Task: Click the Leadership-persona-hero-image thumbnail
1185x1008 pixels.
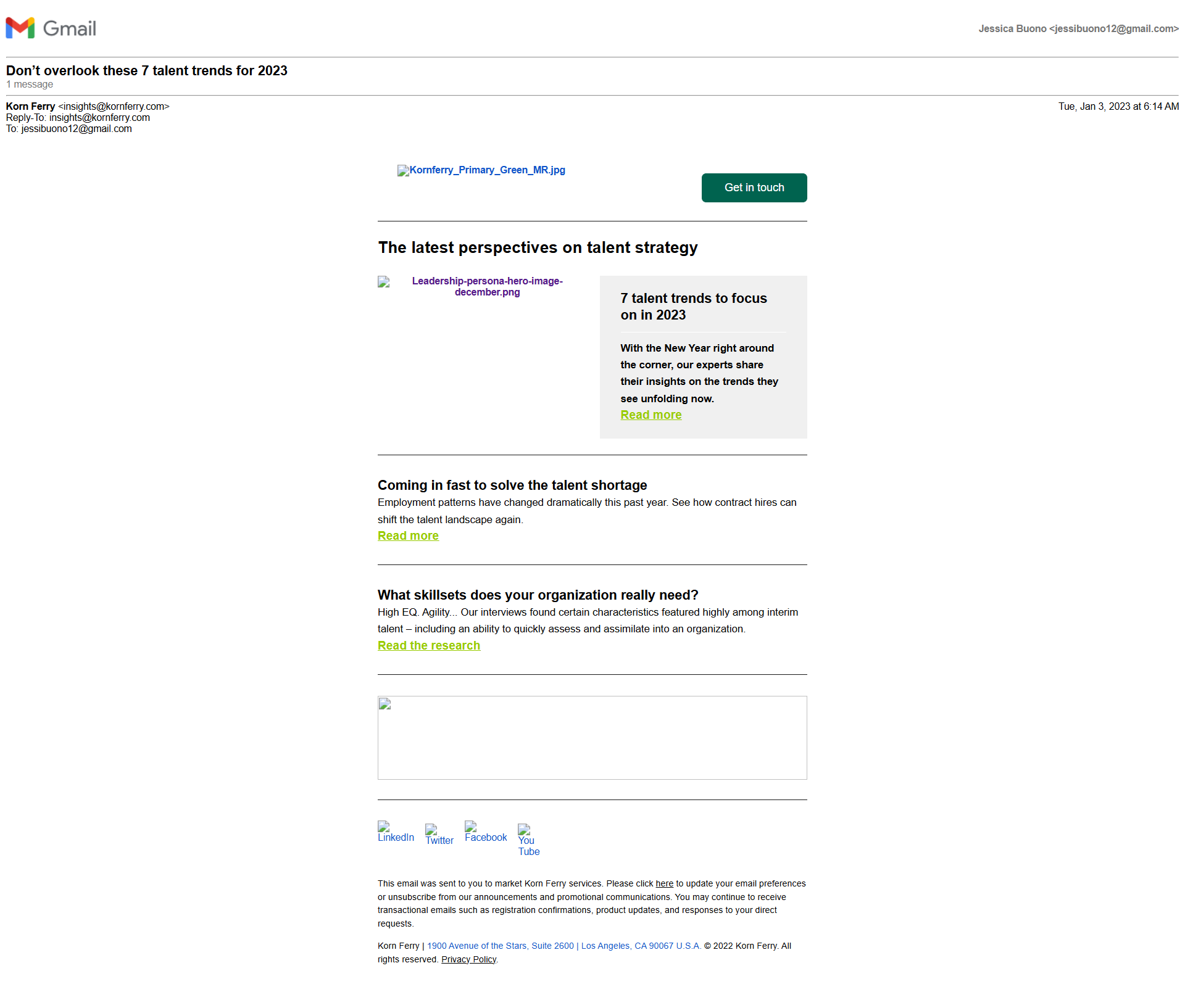Action: [x=487, y=286]
